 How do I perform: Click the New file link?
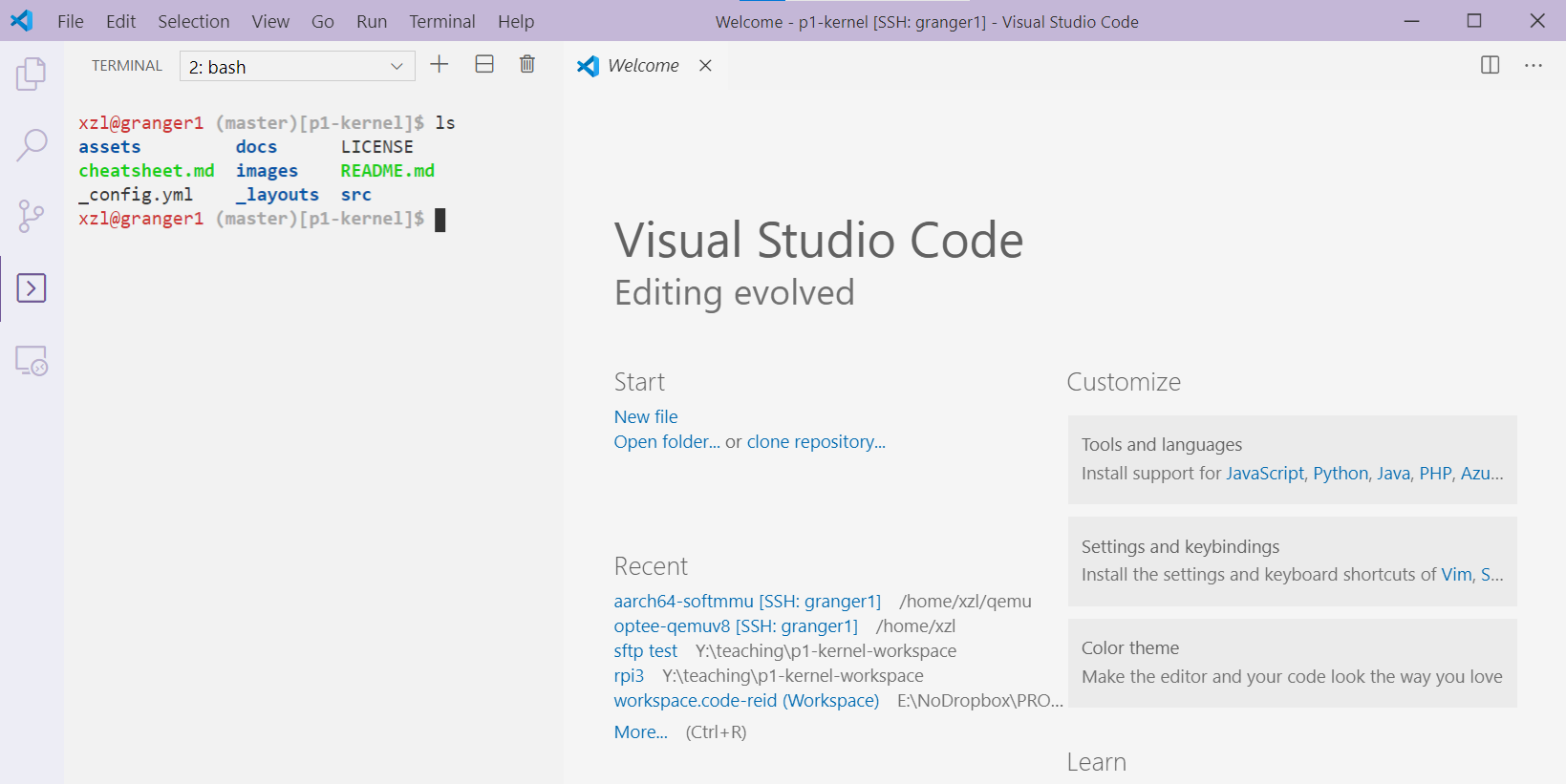tap(646, 416)
